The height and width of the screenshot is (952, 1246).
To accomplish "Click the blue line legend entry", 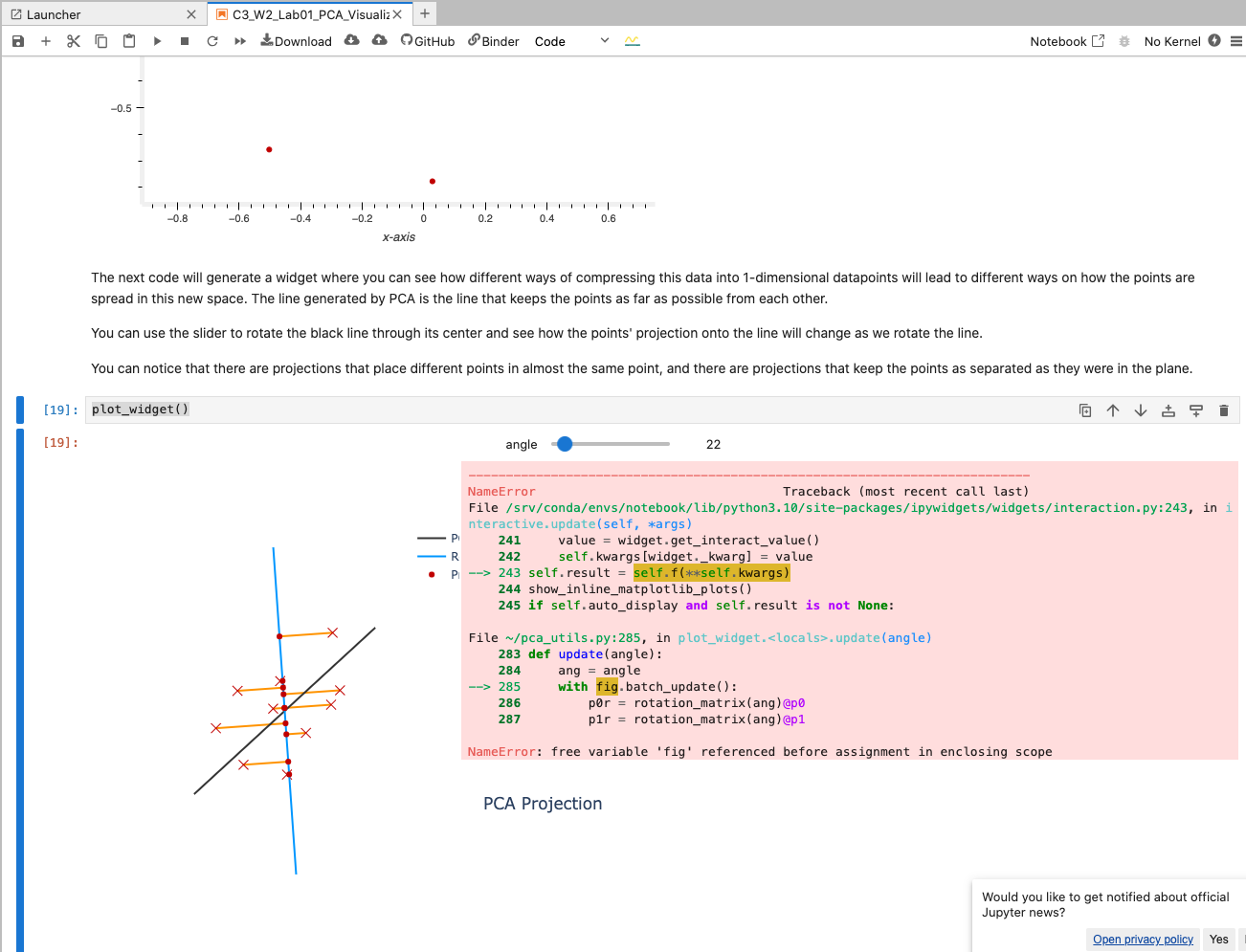I will pos(438,557).
